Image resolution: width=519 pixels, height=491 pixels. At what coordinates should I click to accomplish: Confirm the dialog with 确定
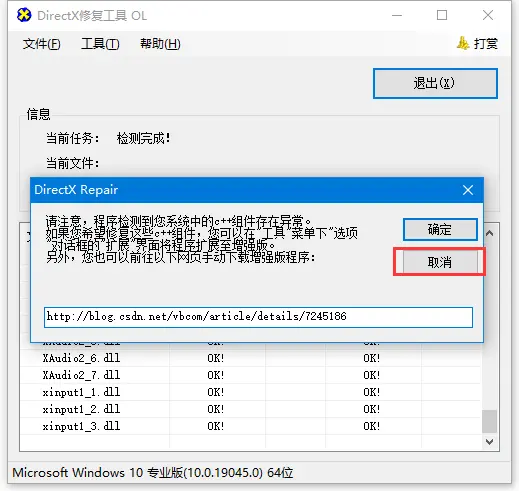coord(440,229)
